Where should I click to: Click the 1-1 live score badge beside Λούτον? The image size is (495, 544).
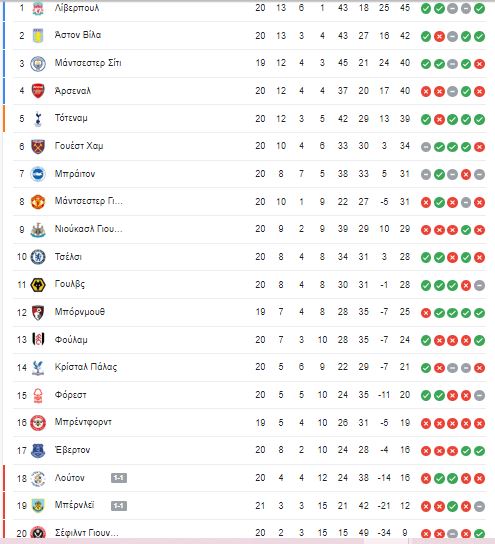pyautogui.click(x=119, y=478)
